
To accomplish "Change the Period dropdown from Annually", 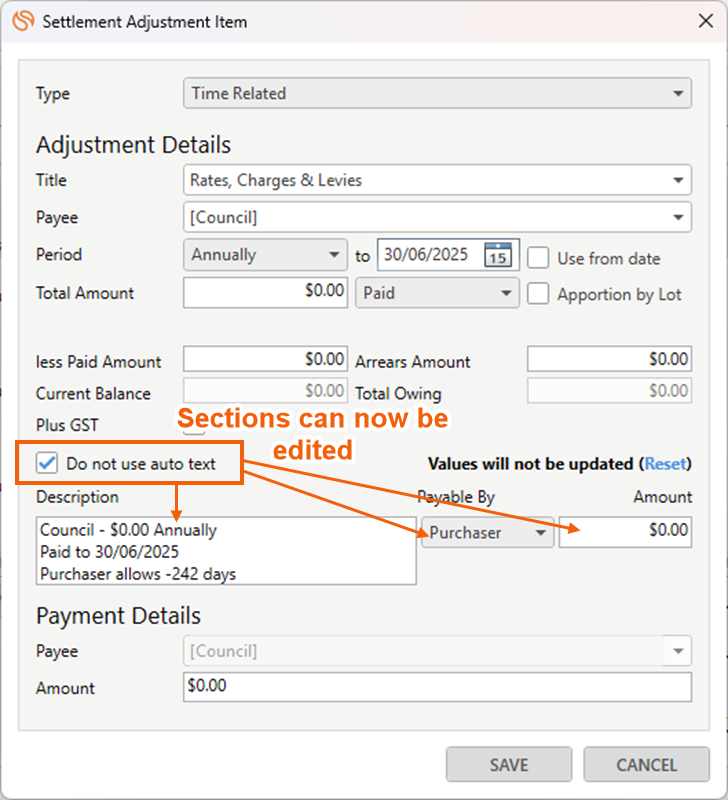I will (265, 255).
